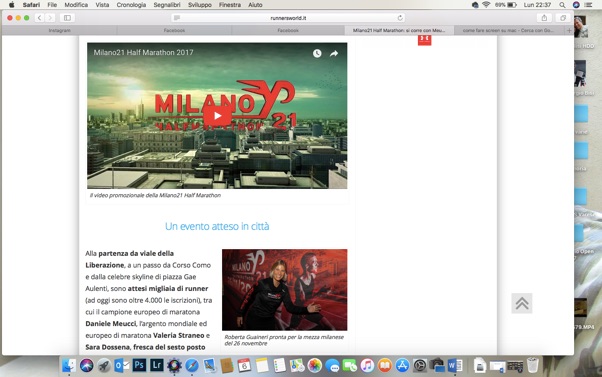602x377 pixels.
Task: Click the video share arrow icon
Action: (334, 53)
